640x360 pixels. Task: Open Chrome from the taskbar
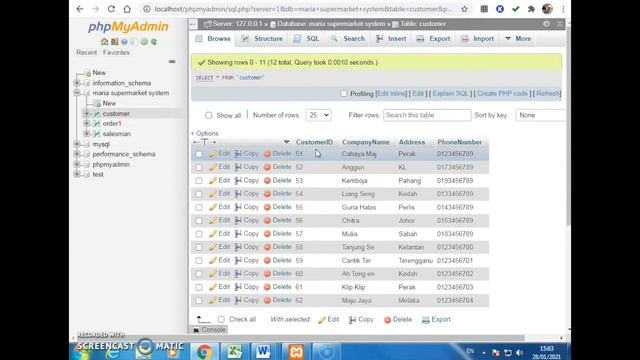click(x=204, y=351)
